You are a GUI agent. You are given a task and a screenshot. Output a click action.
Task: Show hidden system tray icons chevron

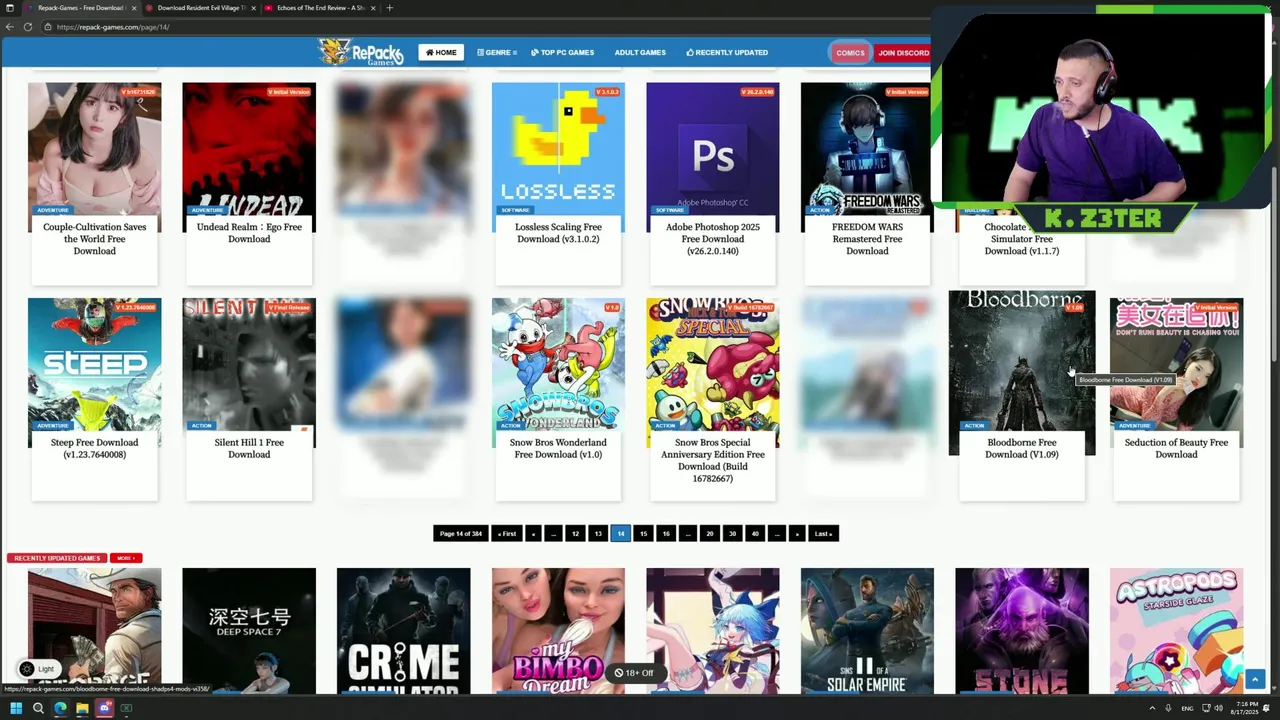tap(1152, 708)
